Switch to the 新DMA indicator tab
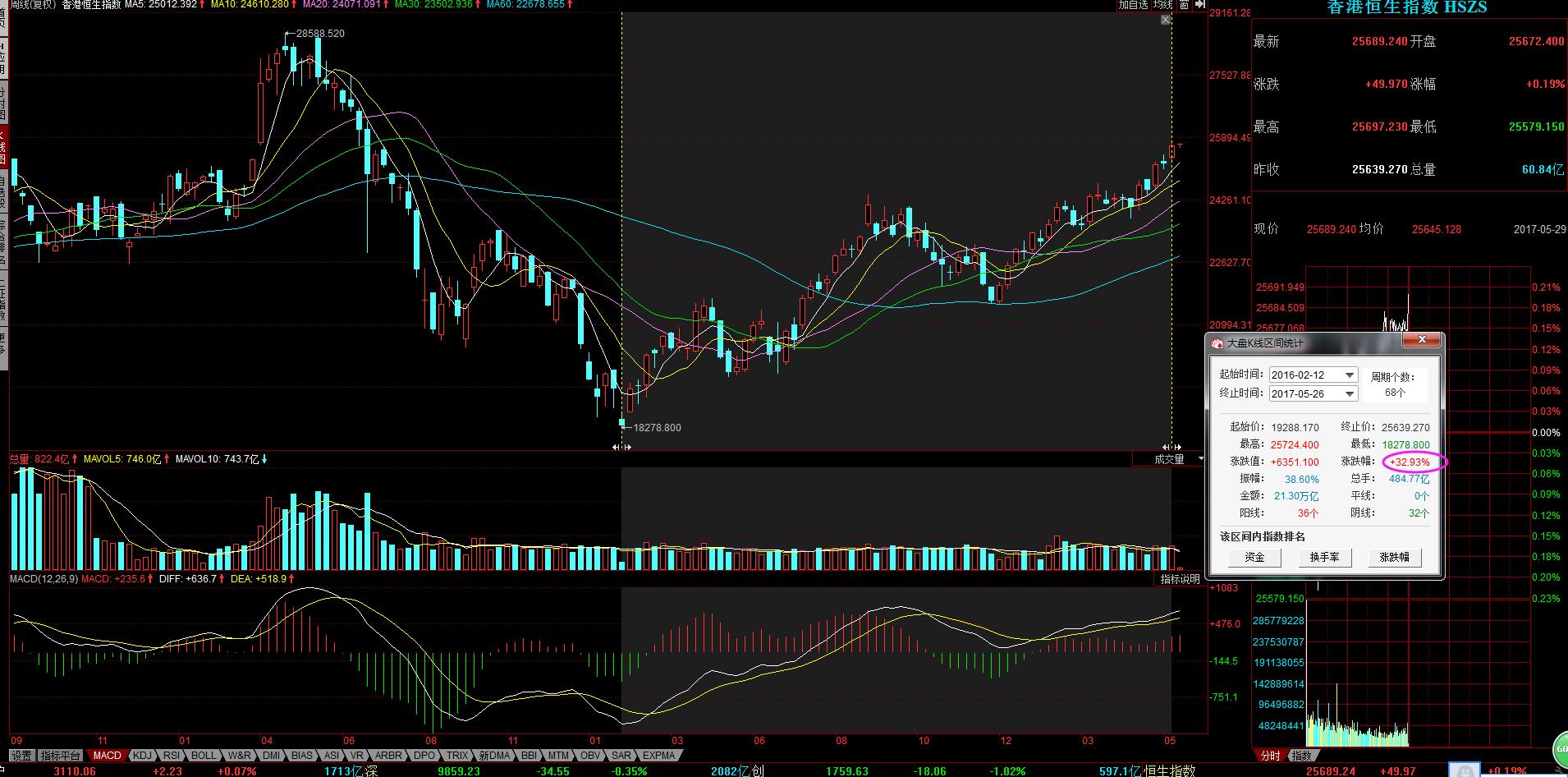This screenshot has width=1568, height=777. click(x=495, y=756)
